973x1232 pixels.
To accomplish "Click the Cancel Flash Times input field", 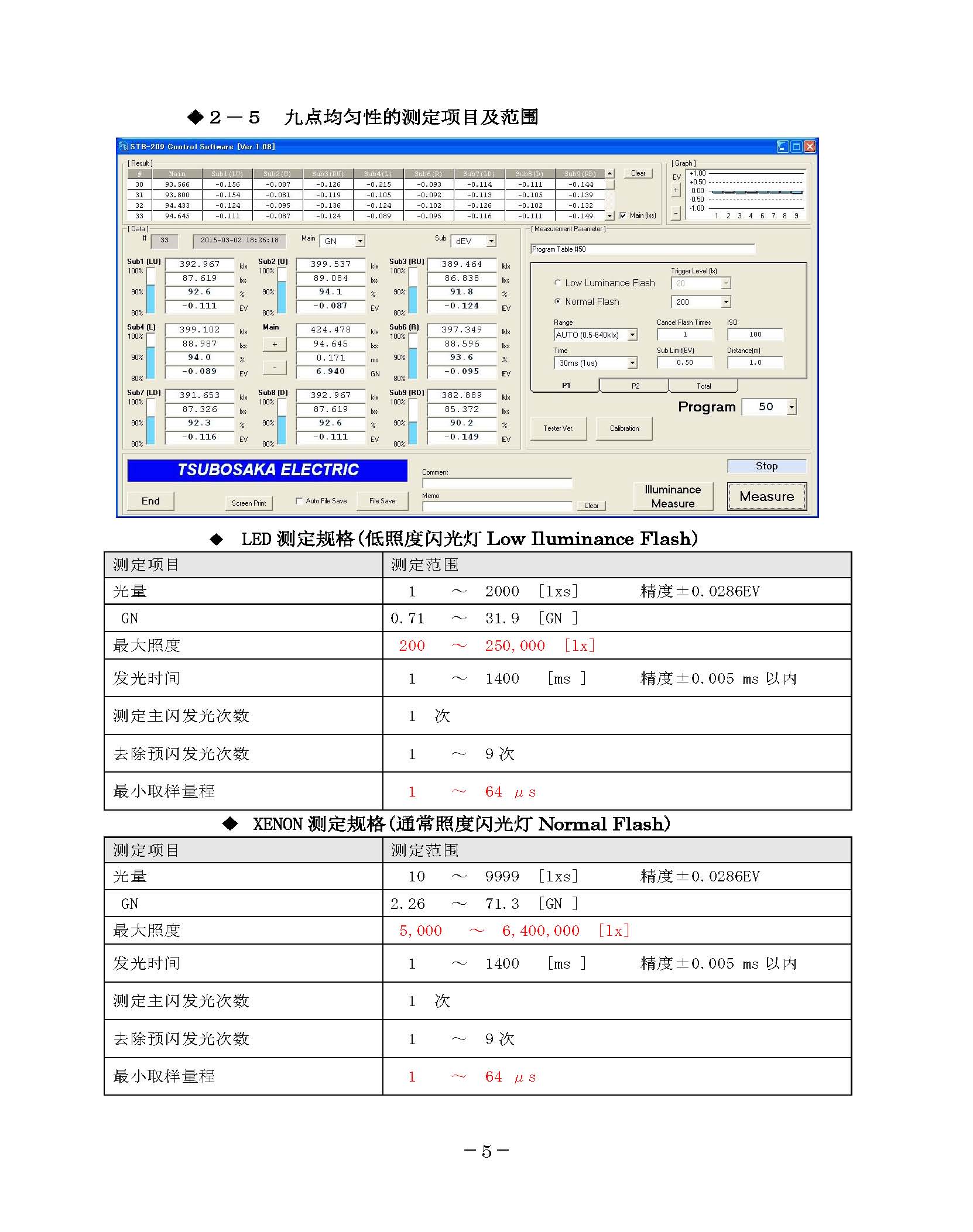I will (685, 334).
